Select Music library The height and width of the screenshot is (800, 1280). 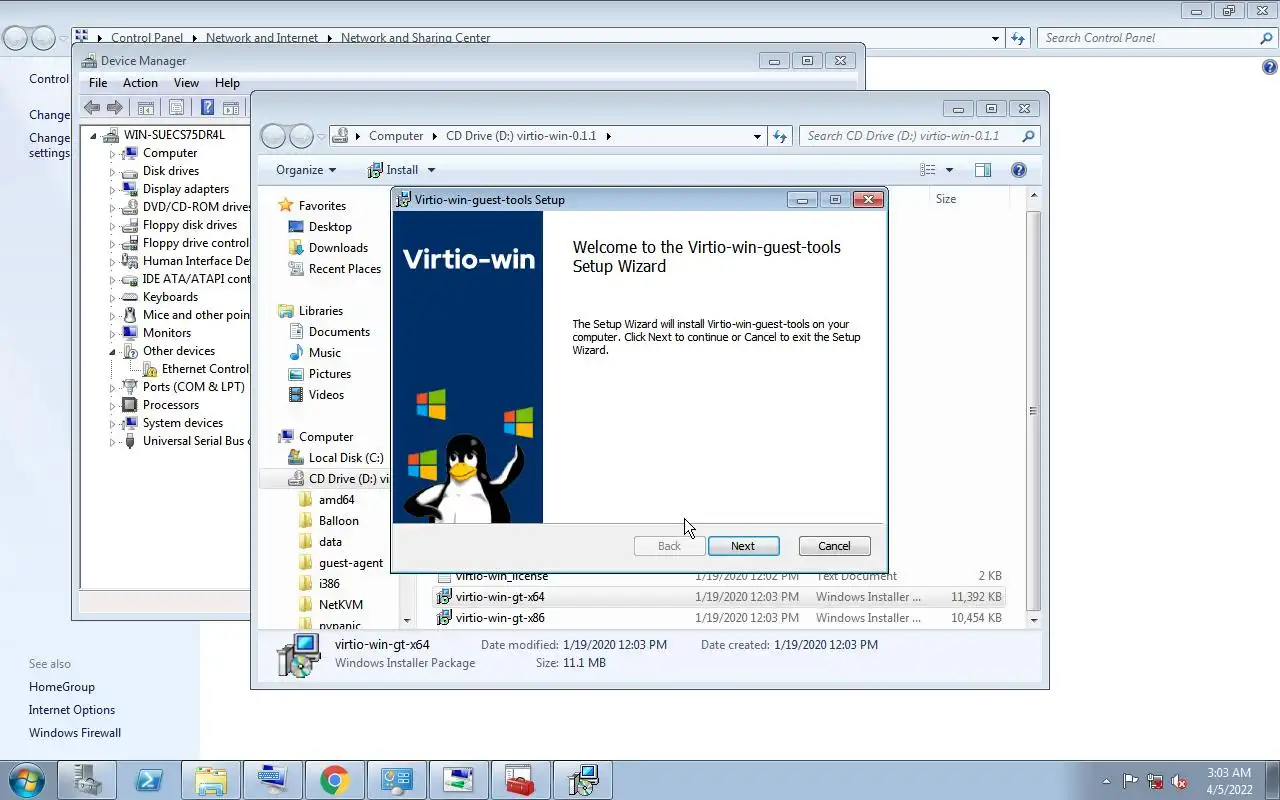point(324,353)
